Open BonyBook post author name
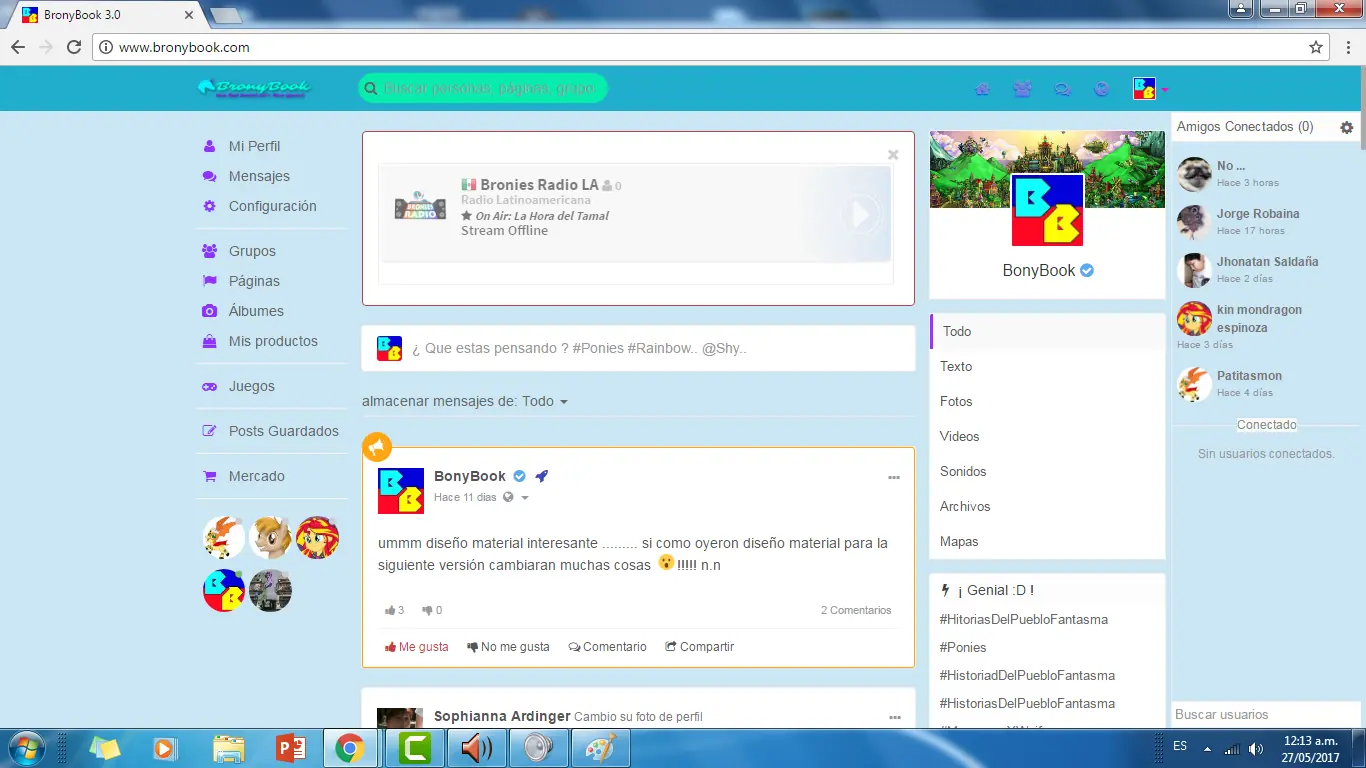The height and width of the screenshot is (768, 1366). click(470, 476)
